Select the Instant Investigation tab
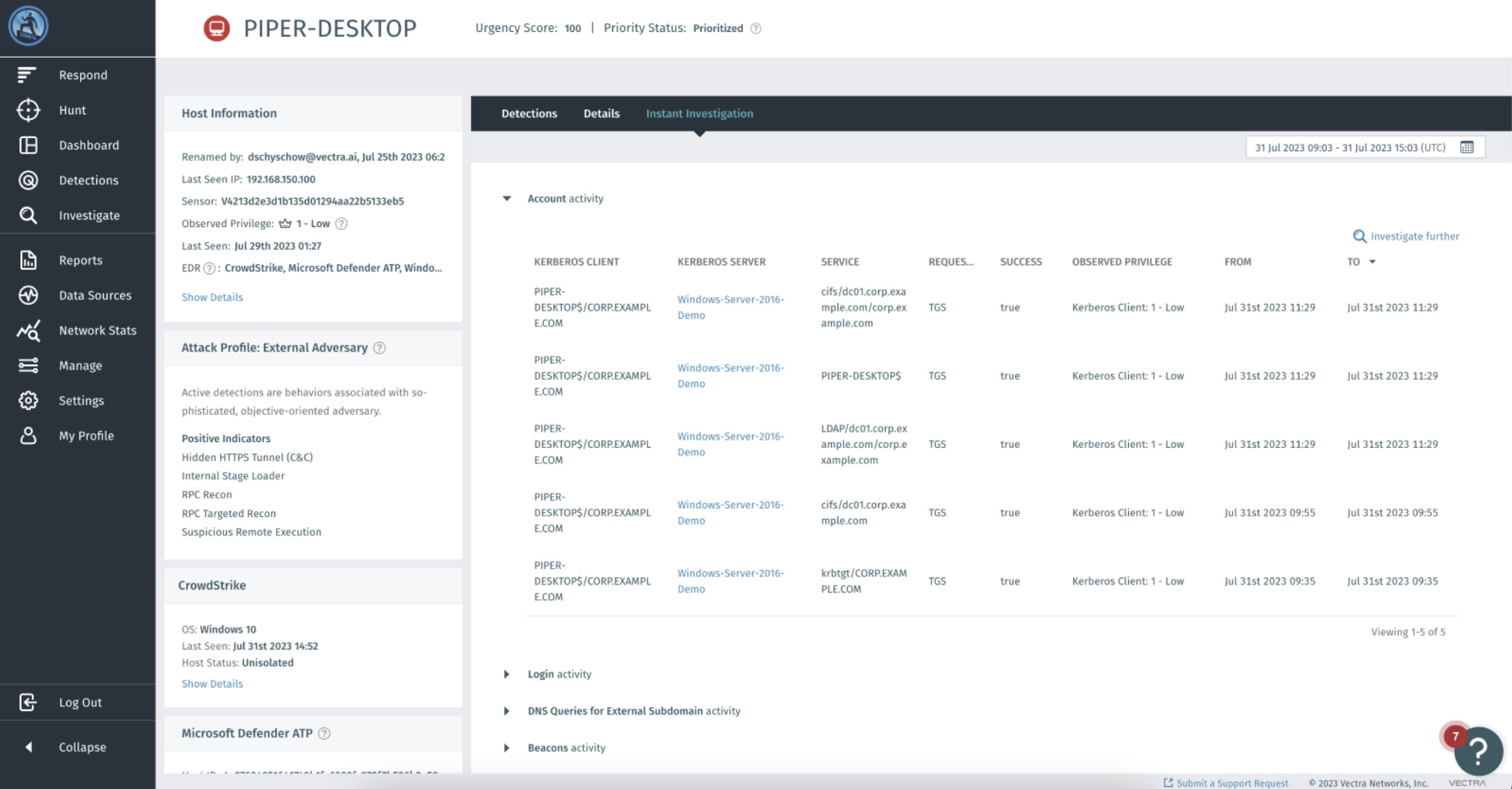1512x789 pixels. [x=700, y=113]
